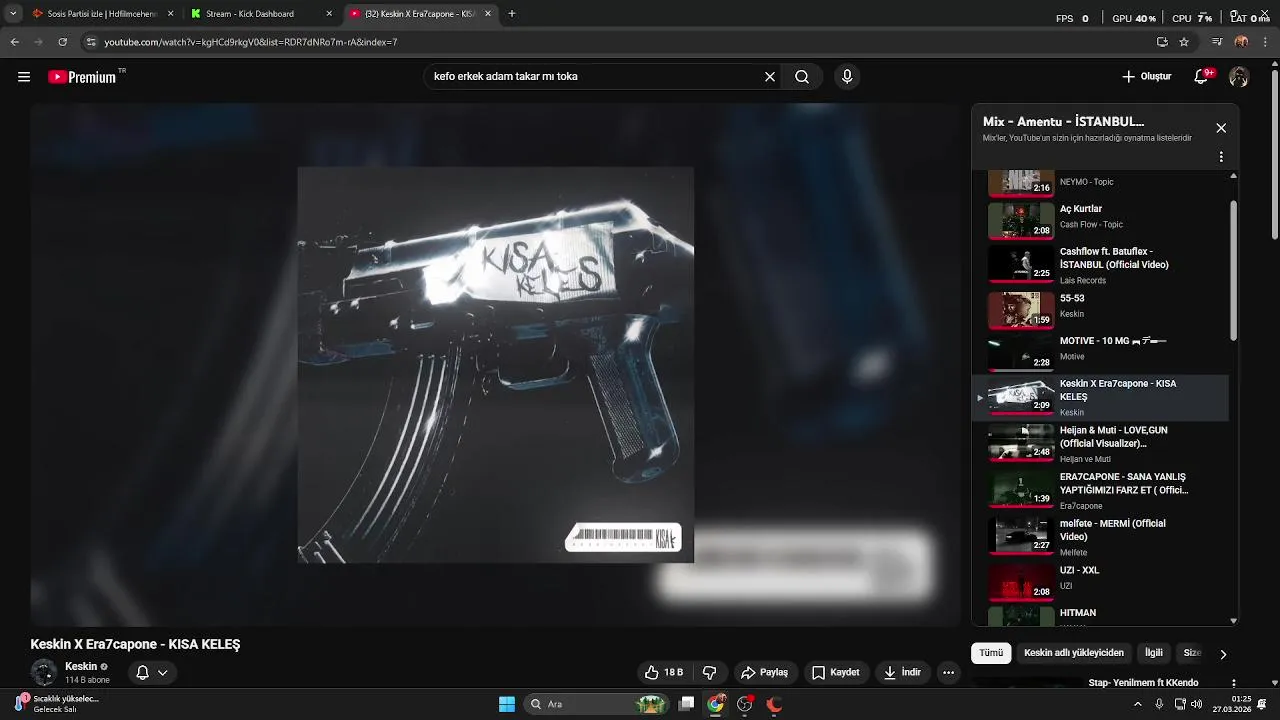The height and width of the screenshot is (720, 1280).
Task: Close the Keskin X Era7capone browser tab
Action: [487, 14]
